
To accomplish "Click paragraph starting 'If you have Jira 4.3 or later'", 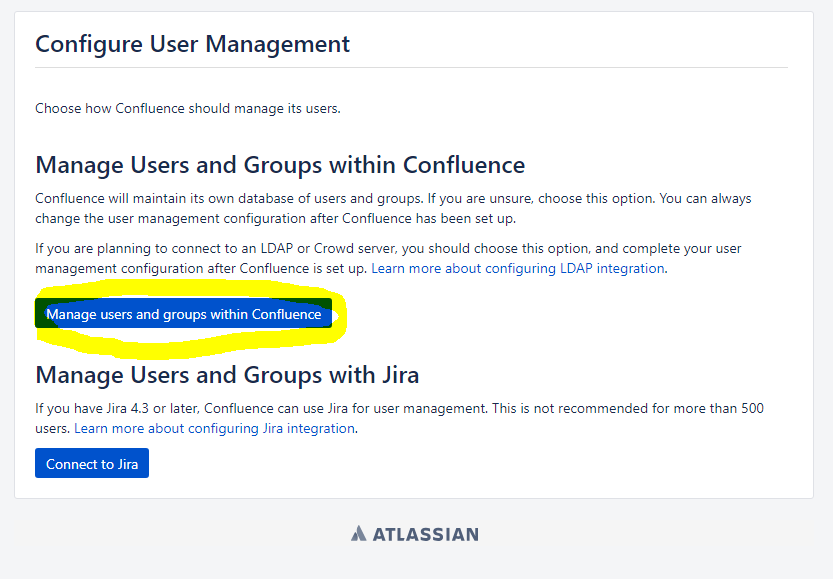I will pos(400,419).
